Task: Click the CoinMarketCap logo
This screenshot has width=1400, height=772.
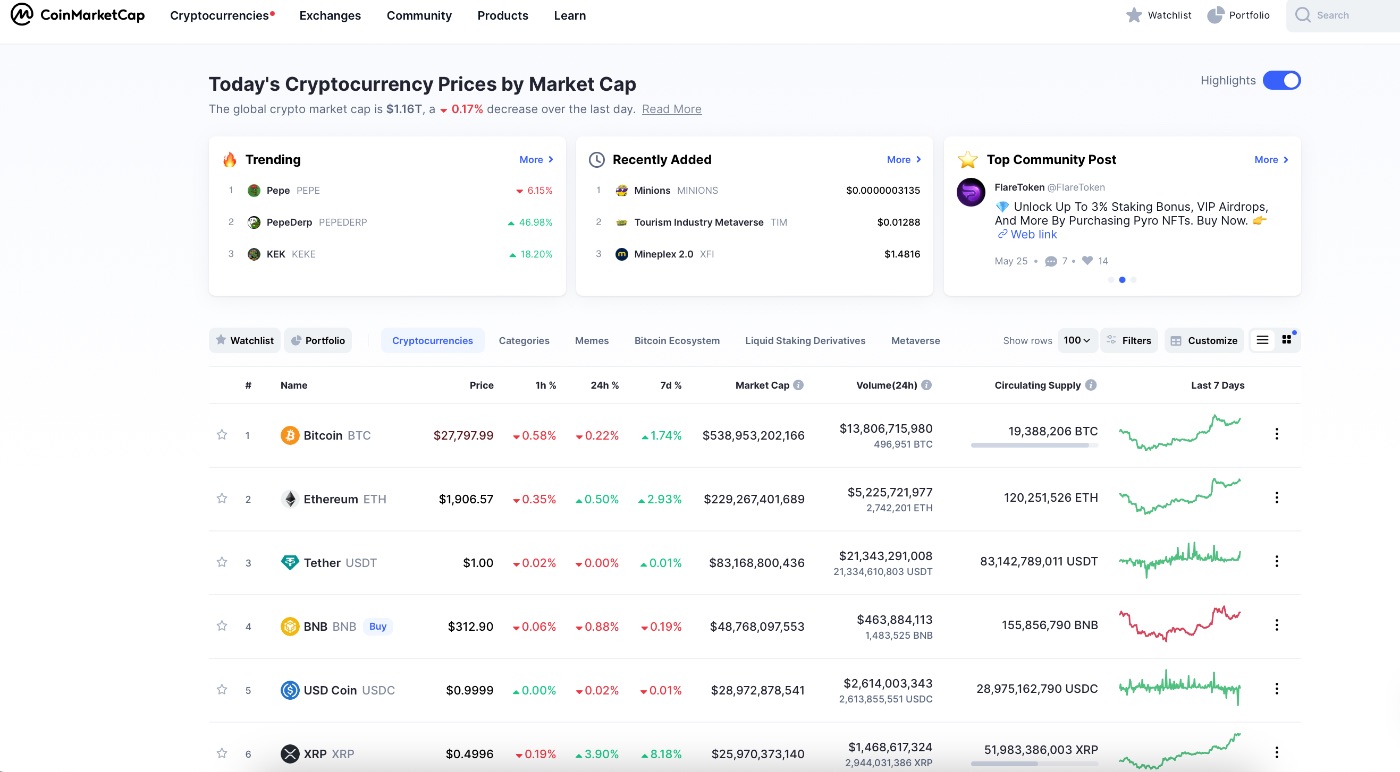Action: pos(78,15)
